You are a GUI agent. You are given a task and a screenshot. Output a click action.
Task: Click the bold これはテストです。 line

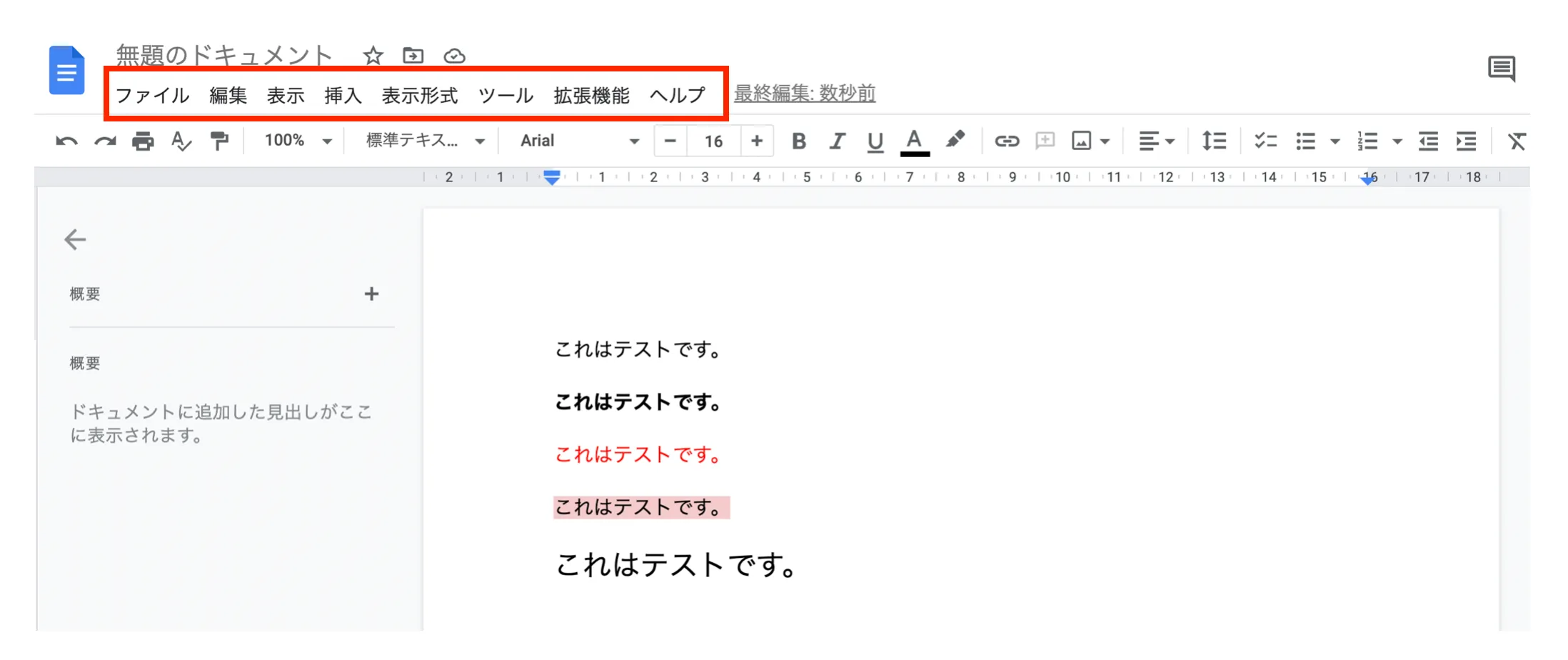[x=638, y=402]
